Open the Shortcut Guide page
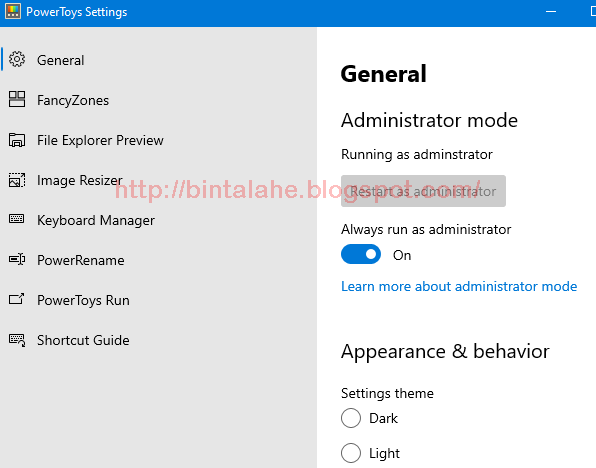 [x=159, y=340]
